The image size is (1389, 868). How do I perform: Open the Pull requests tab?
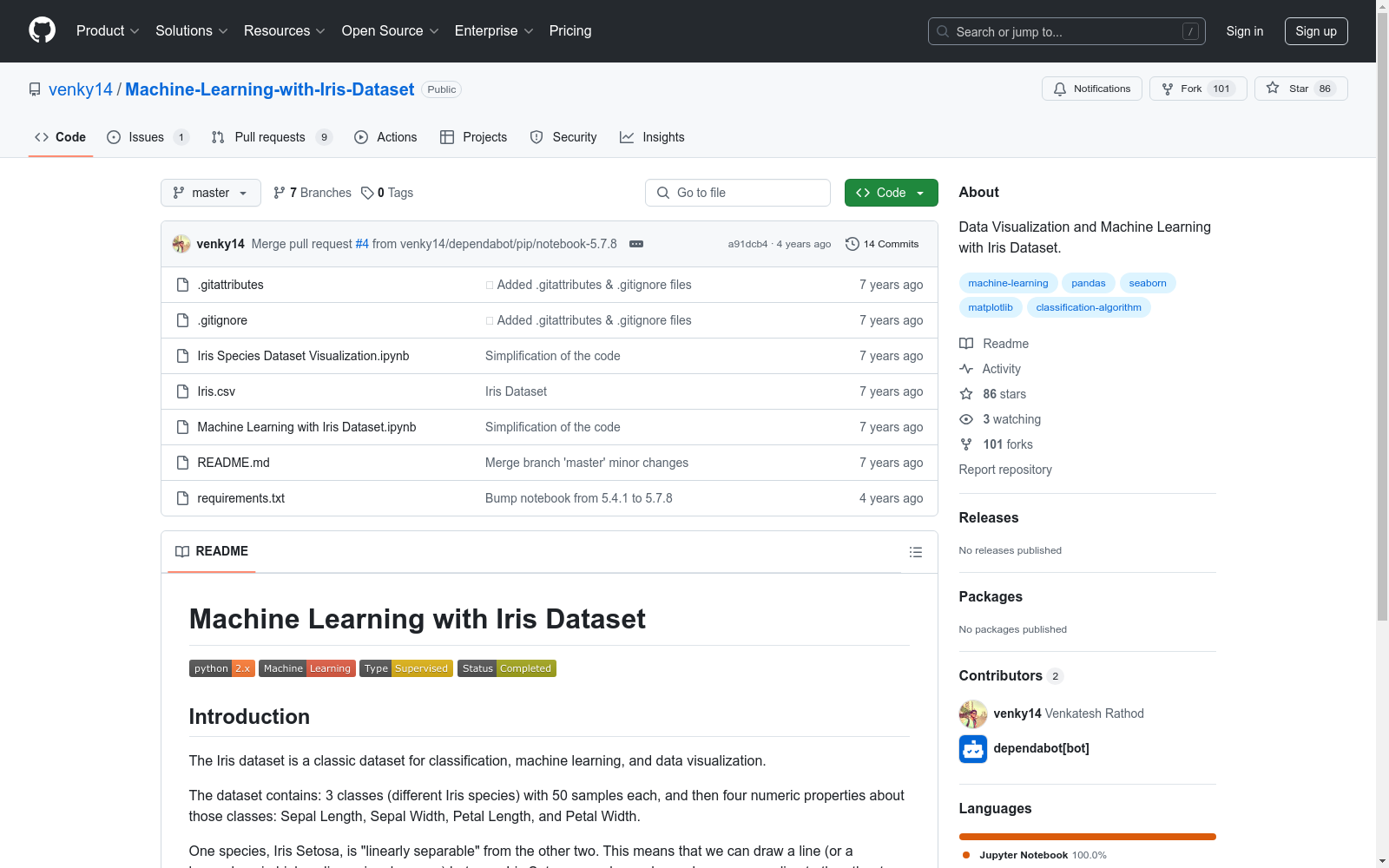(x=272, y=137)
